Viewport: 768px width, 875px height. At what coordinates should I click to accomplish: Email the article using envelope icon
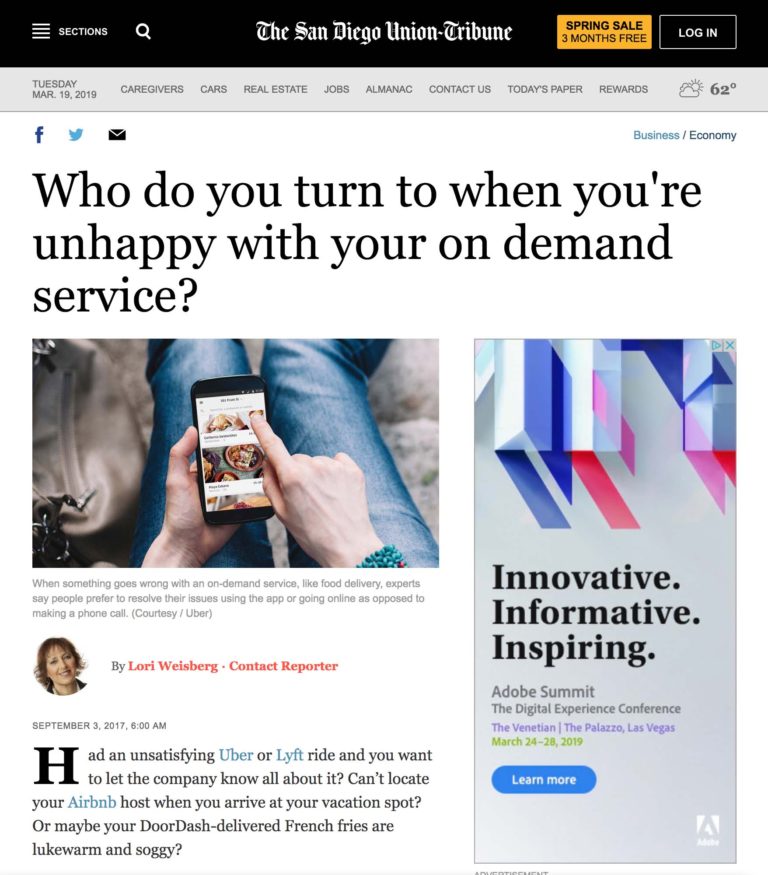[117, 134]
